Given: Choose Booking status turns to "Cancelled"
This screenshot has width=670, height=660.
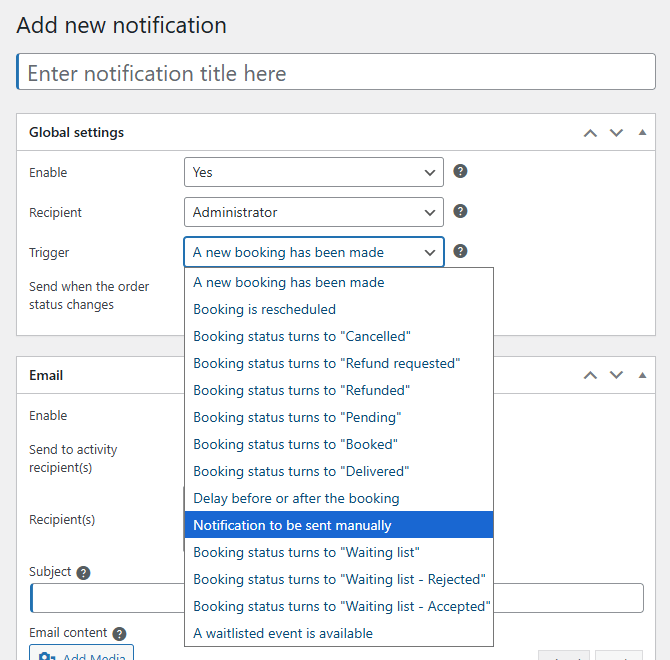Looking at the screenshot, I should point(339,336).
